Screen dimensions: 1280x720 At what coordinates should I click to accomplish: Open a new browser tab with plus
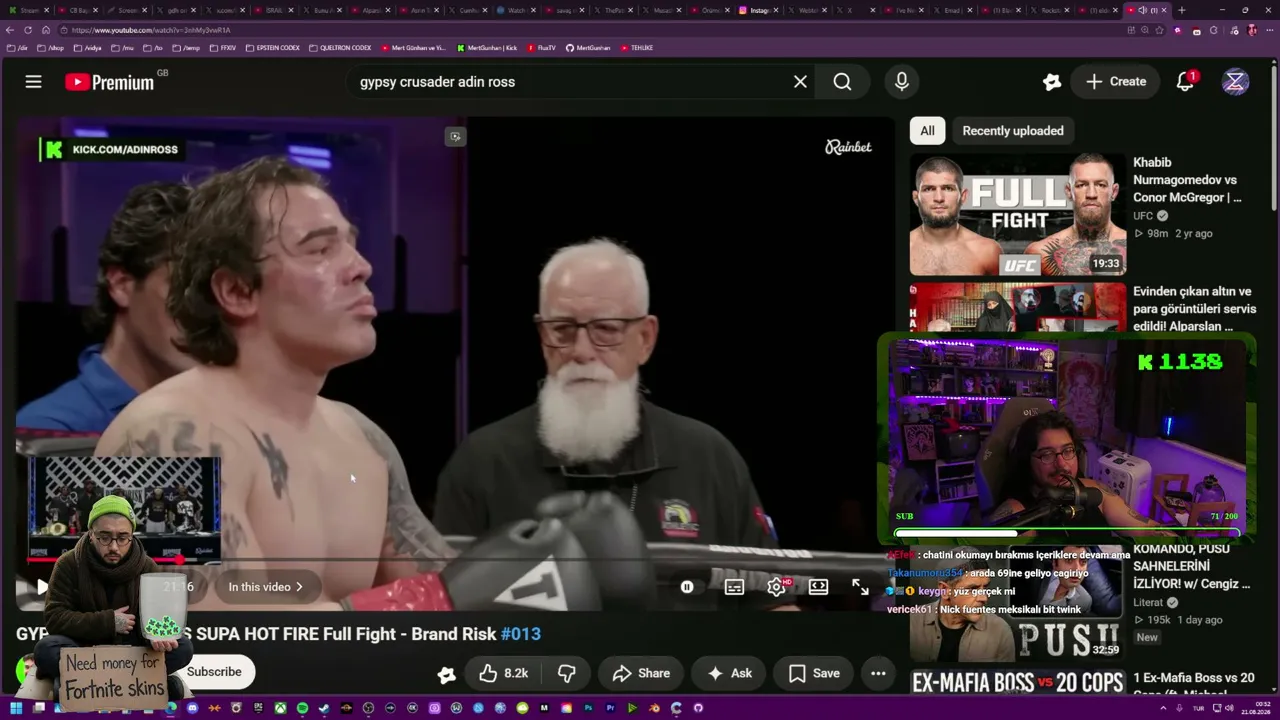[x=1182, y=10]
